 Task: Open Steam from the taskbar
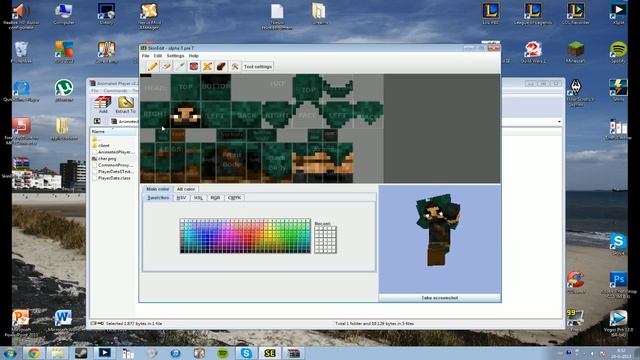pos(81,353)
